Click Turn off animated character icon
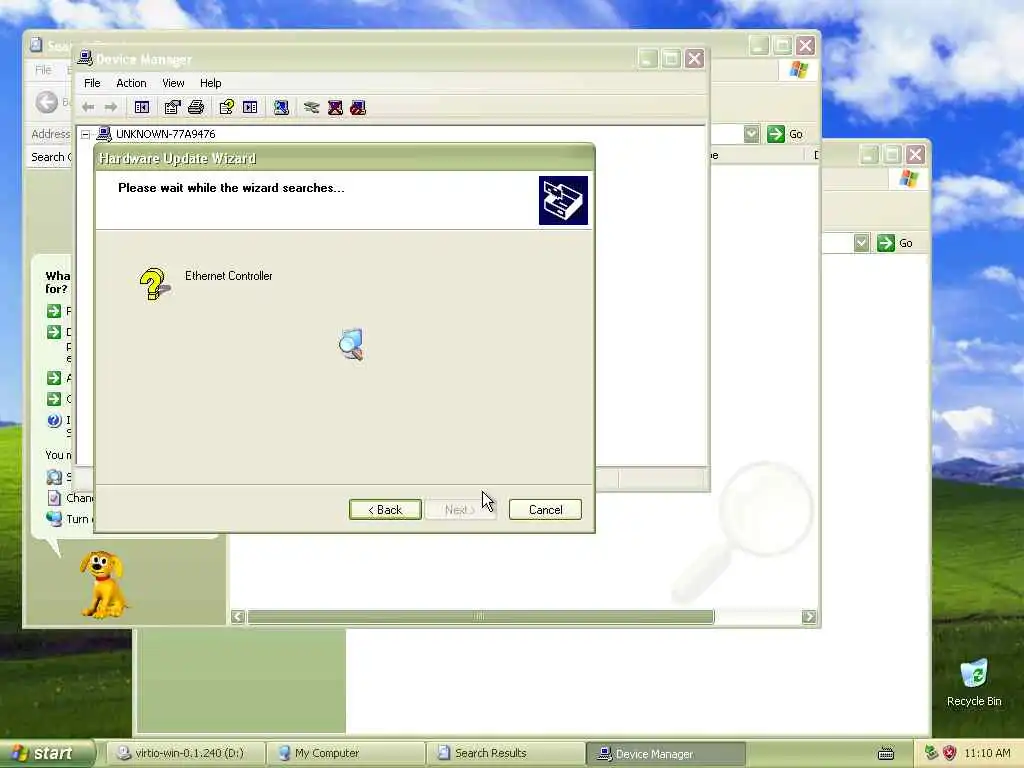1024x768 pixels. pyautogui.click(x=54, y=519)
